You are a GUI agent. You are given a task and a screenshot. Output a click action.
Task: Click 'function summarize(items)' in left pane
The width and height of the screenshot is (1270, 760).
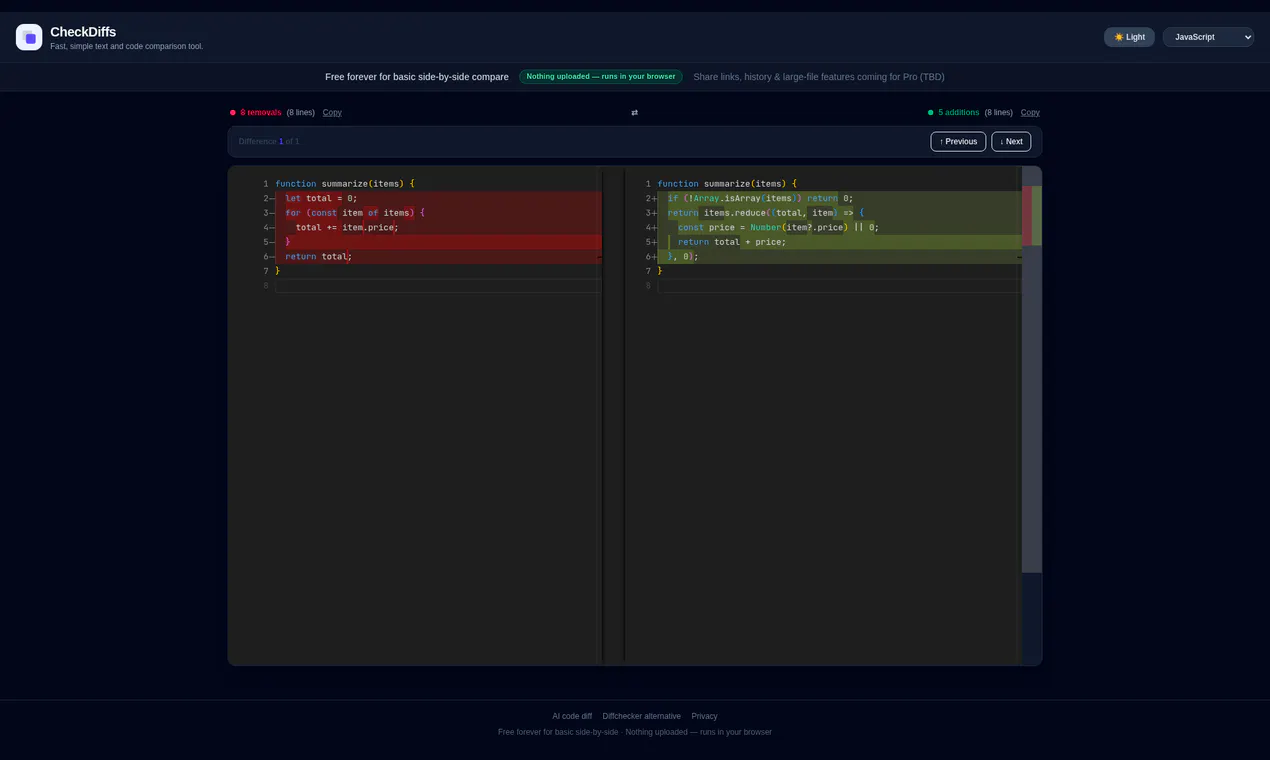344,184
